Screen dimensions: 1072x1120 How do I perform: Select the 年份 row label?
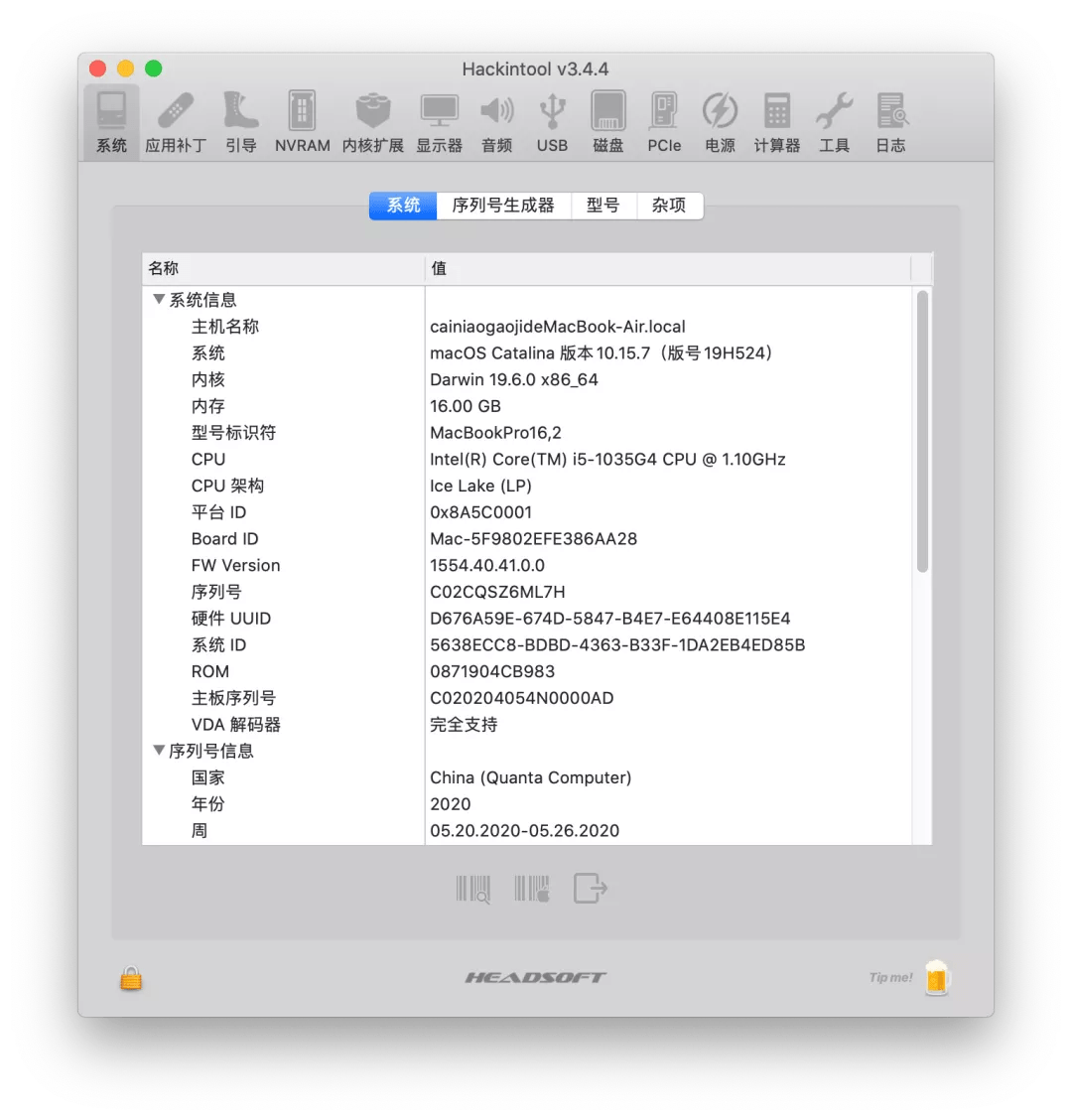(207, 803)
